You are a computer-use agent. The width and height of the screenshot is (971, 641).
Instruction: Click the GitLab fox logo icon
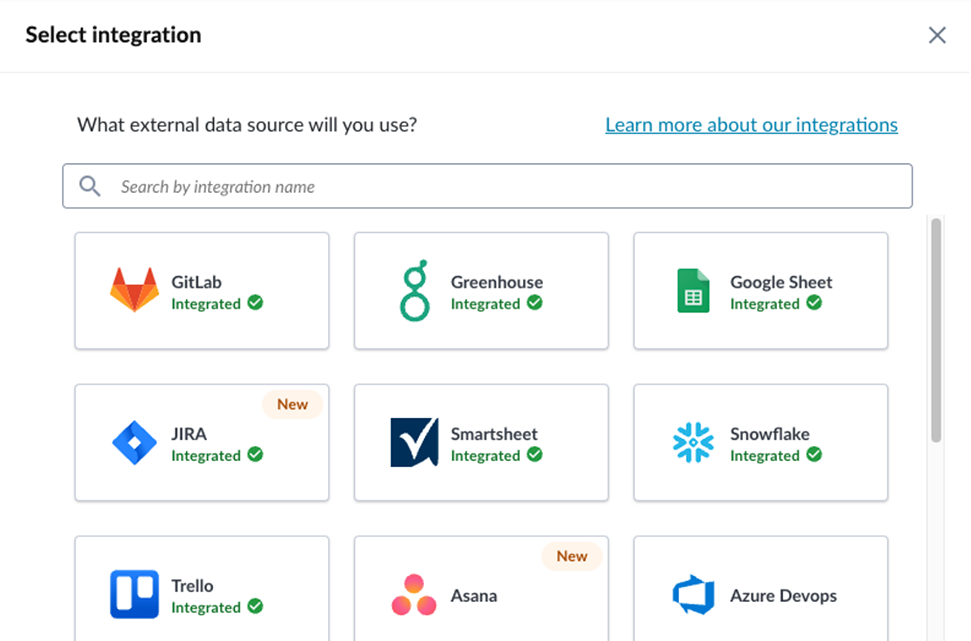pyautogui.click(x=134, y=289)
